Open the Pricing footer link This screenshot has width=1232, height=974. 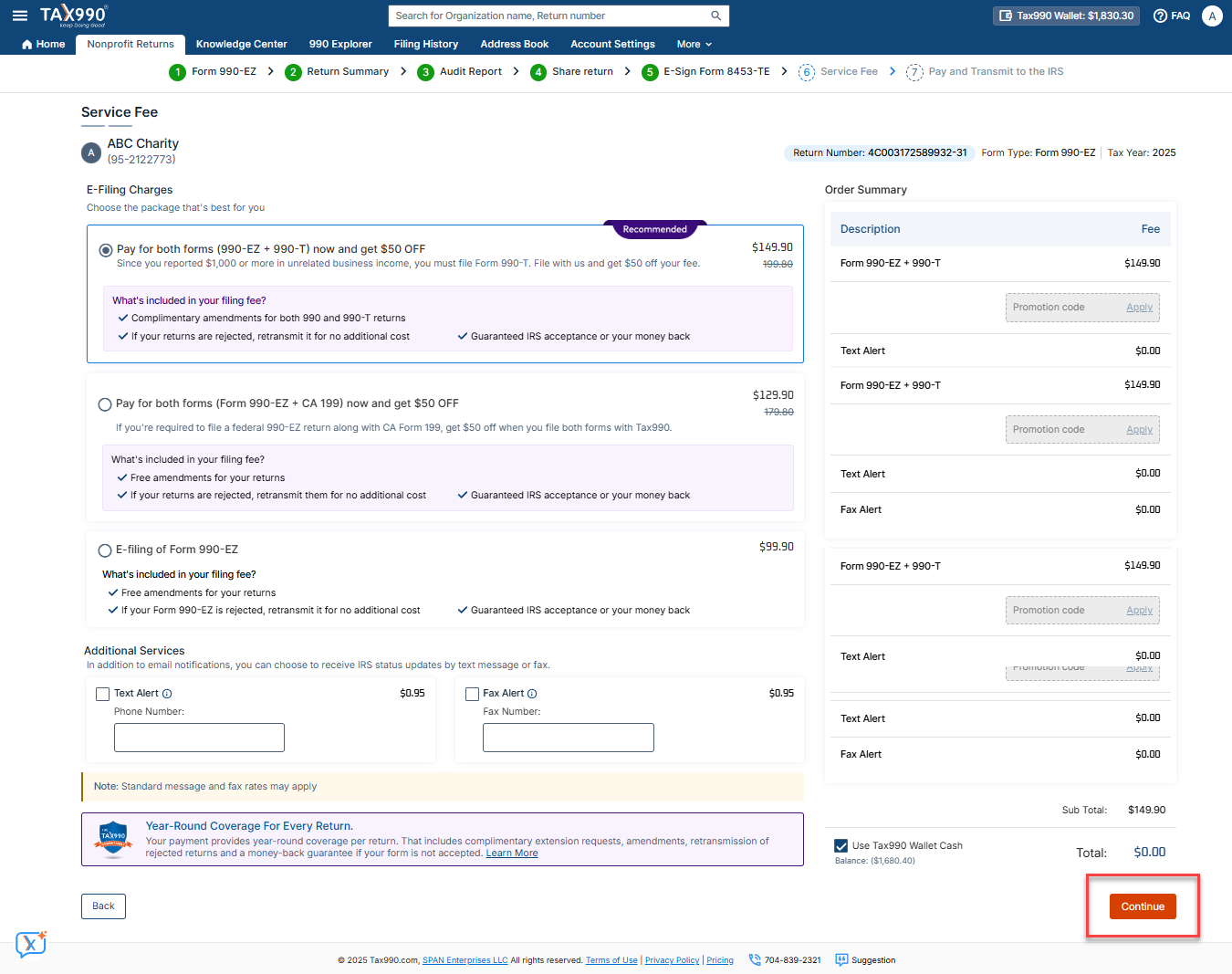click(x=720, y=960)
